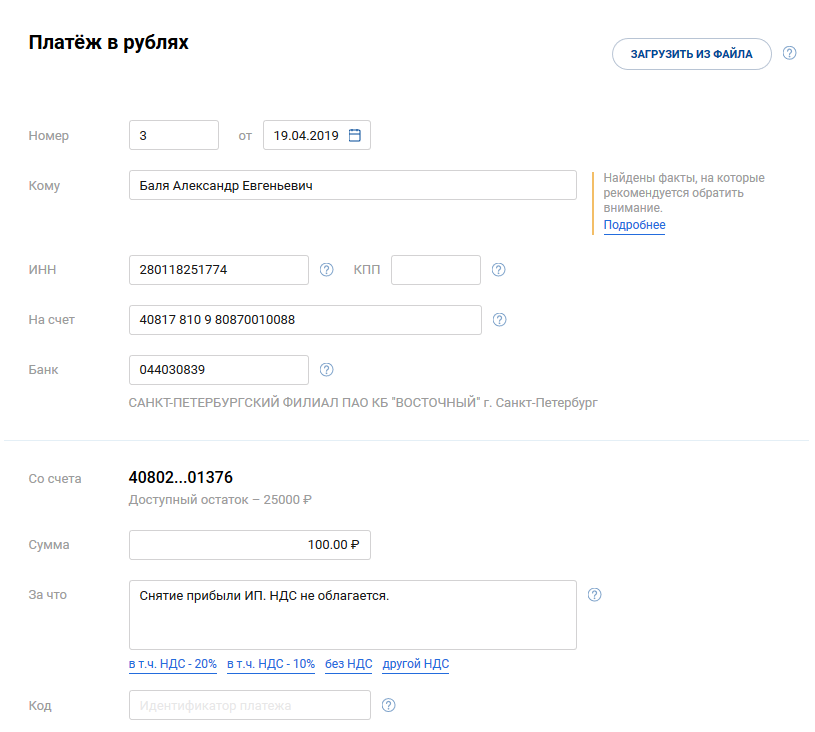Click help icon next to Код field
815x732 pixels.
coord(389,705)
